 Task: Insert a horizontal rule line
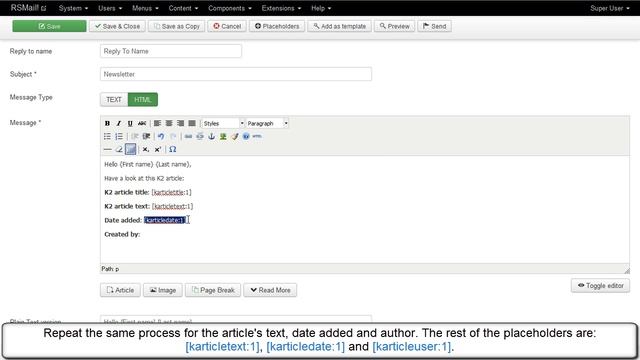click(107, 149)
